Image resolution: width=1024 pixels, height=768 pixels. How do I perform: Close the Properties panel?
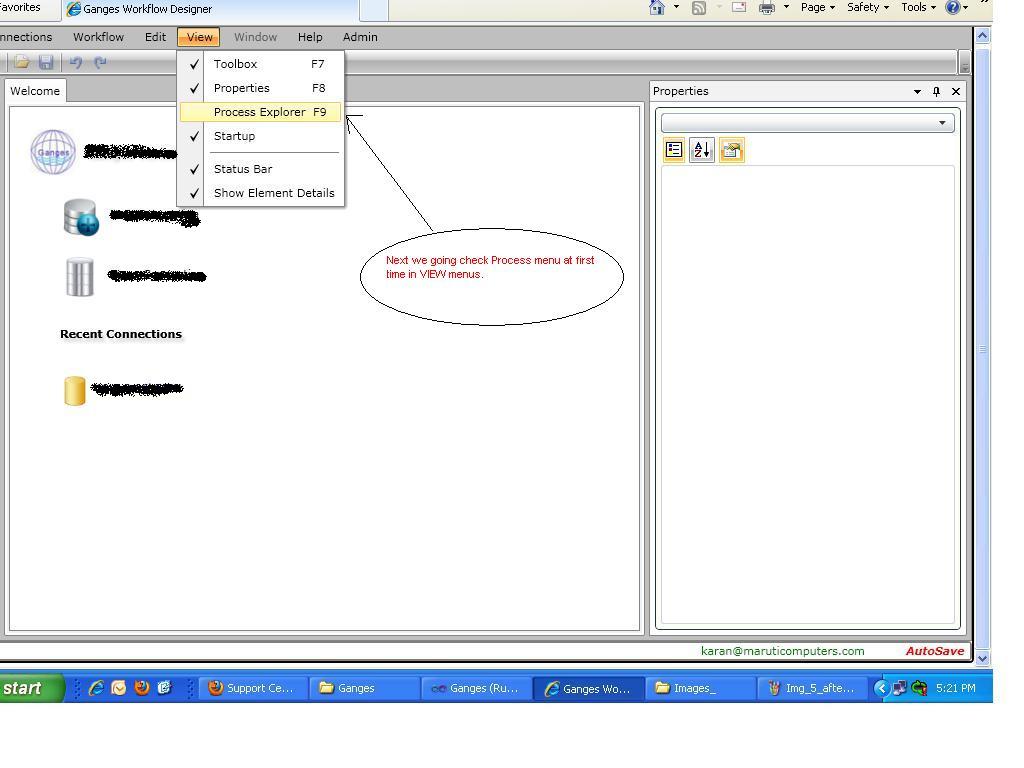[956, 91]
